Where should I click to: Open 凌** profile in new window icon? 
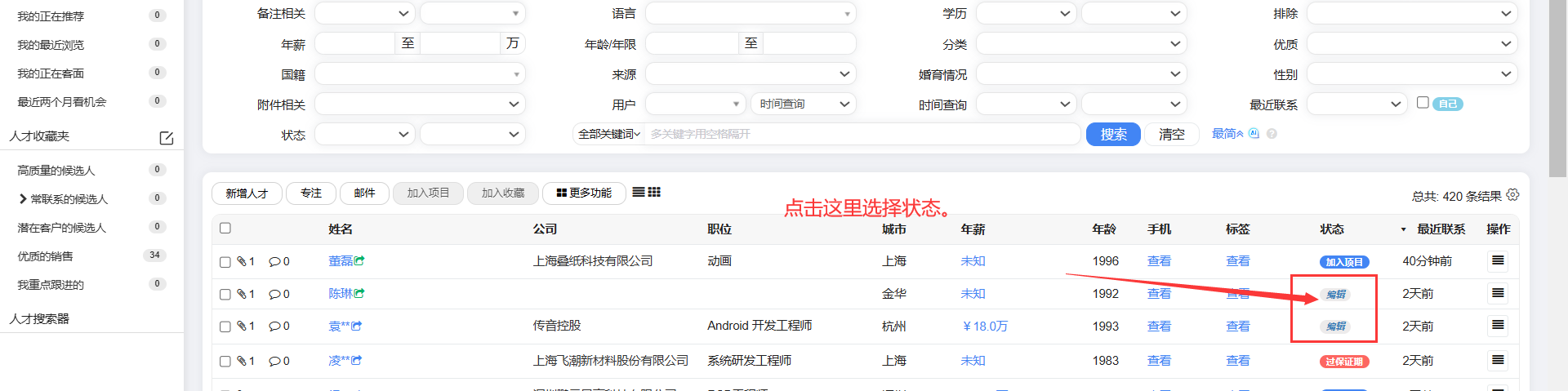click(x=356, y=361)
